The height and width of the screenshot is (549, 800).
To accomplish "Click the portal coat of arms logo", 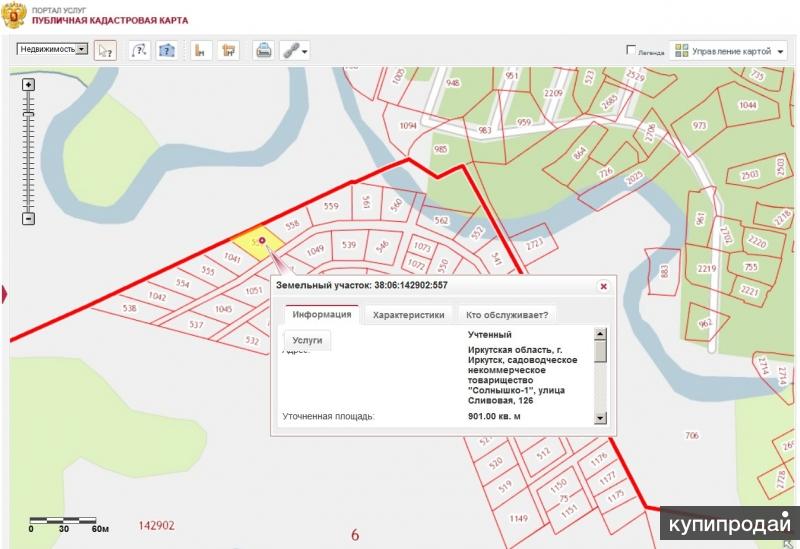I will pos(14,14).
